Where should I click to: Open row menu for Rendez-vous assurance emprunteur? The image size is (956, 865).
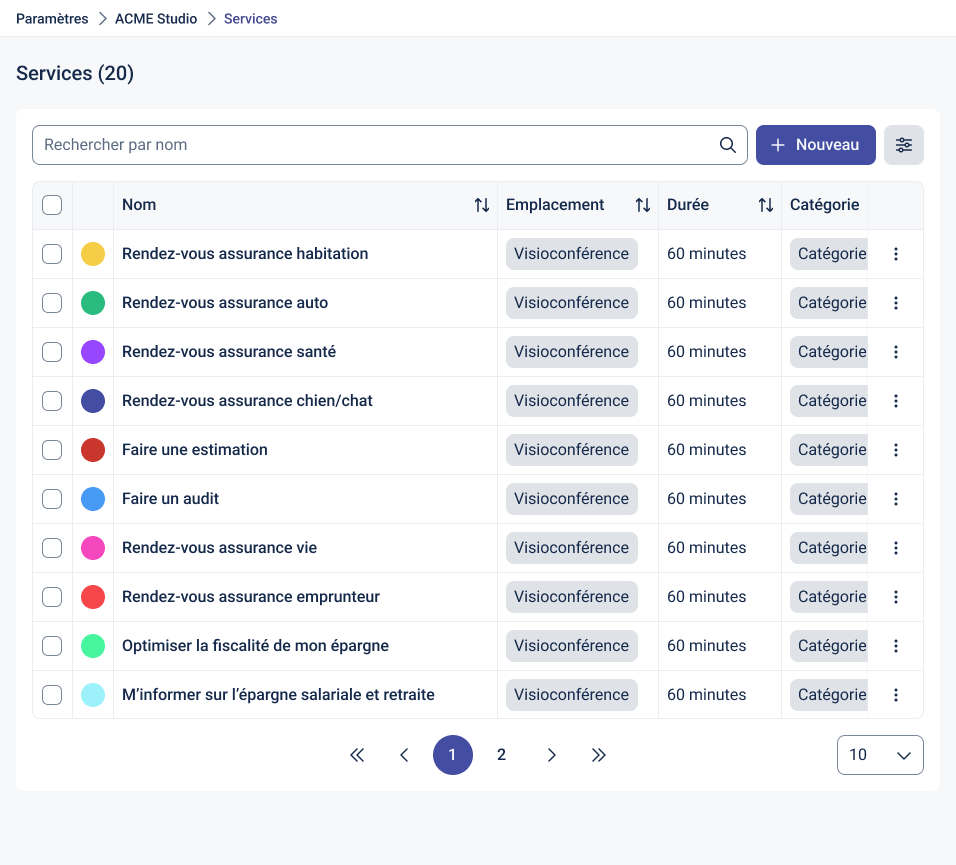point(896,597)
